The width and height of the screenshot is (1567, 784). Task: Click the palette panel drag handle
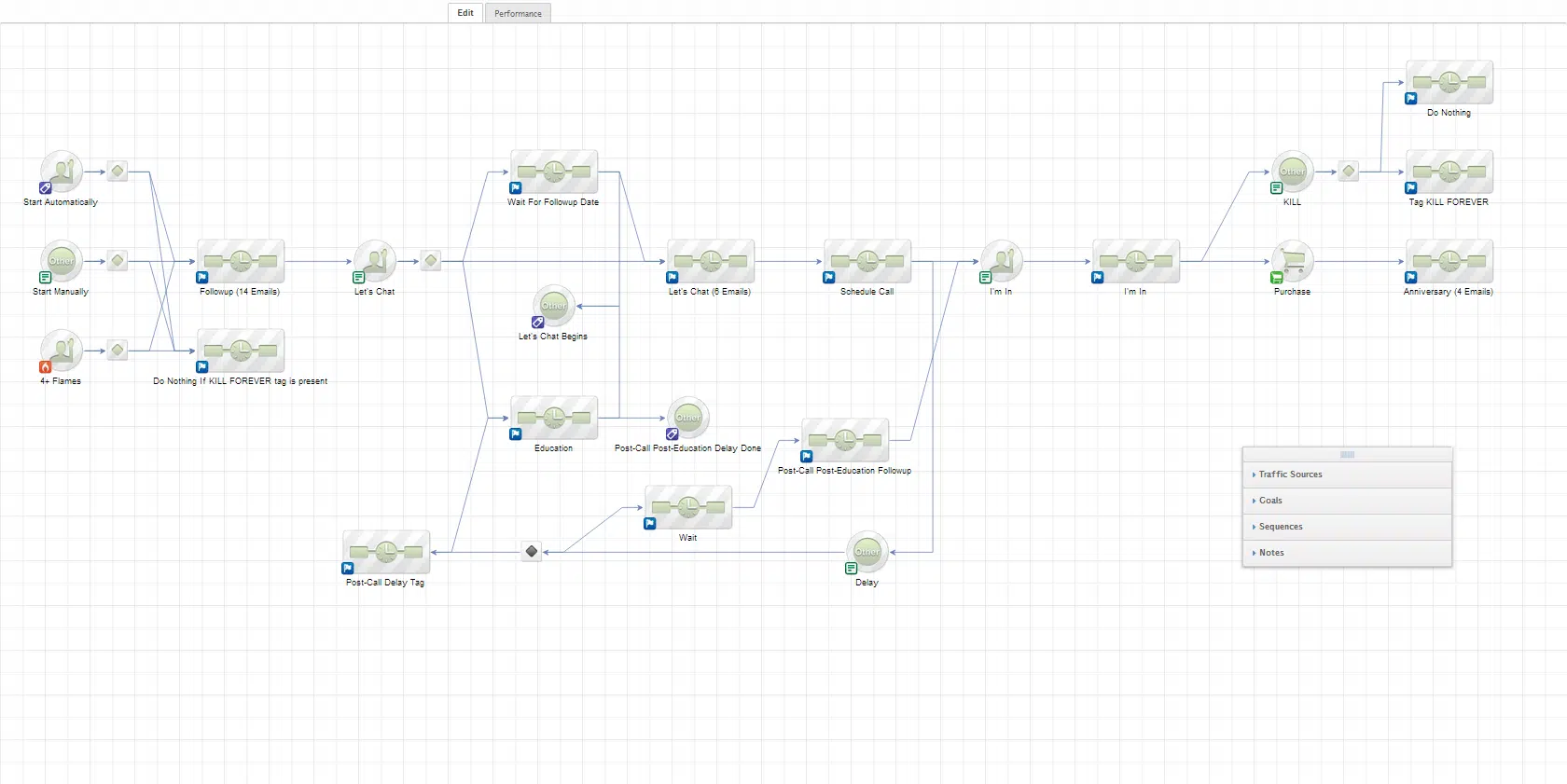click(x=1347, y=455)
